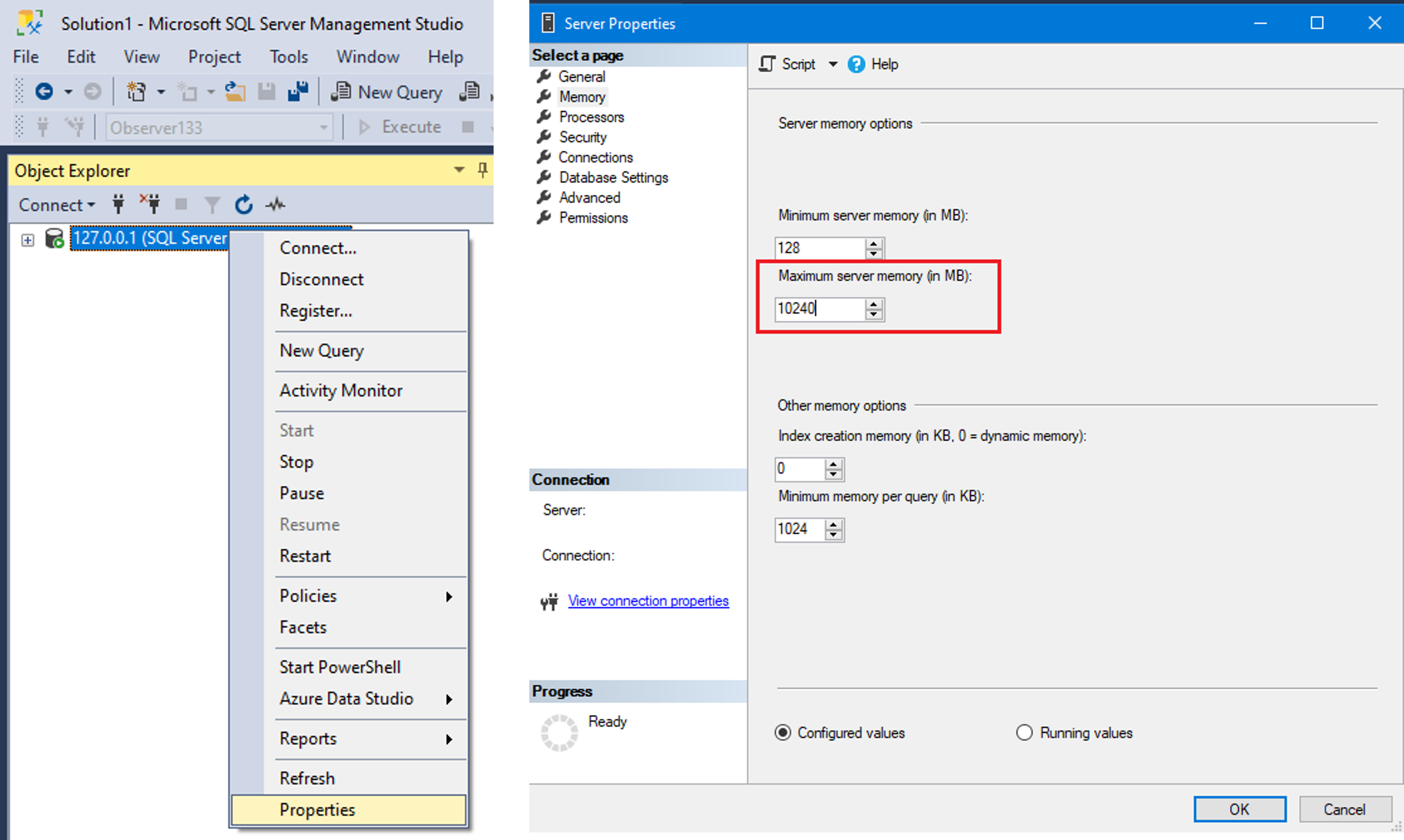Select the Advanced page

click(x=590, y=197)
